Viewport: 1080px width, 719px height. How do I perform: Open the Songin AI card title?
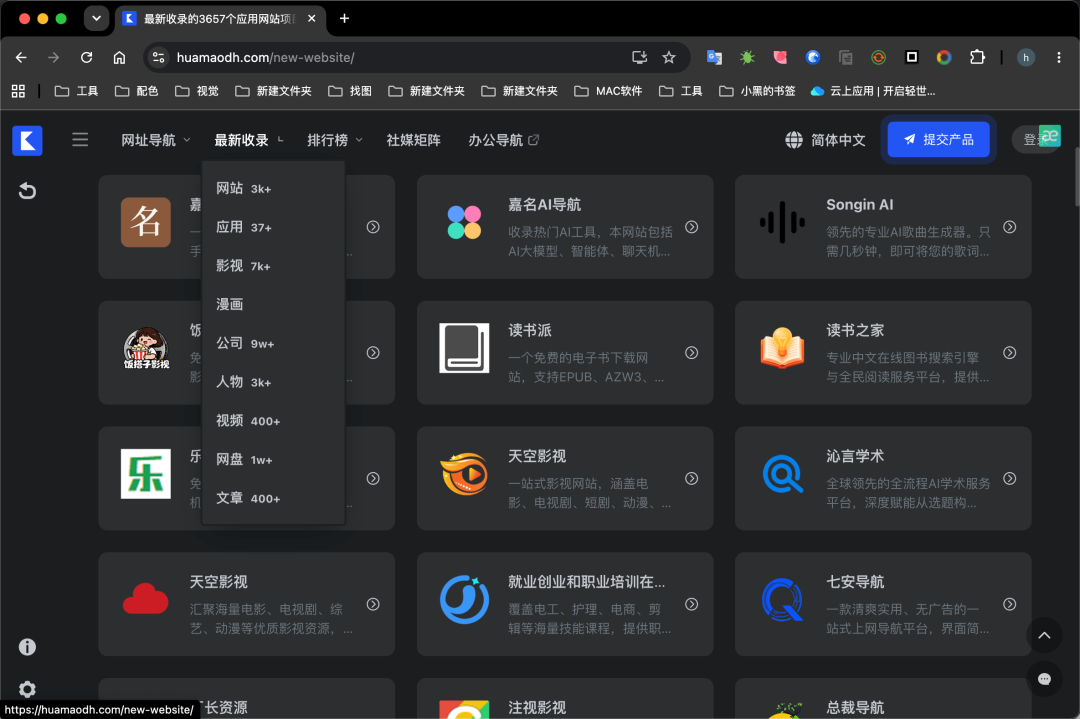tap(860, 205)
